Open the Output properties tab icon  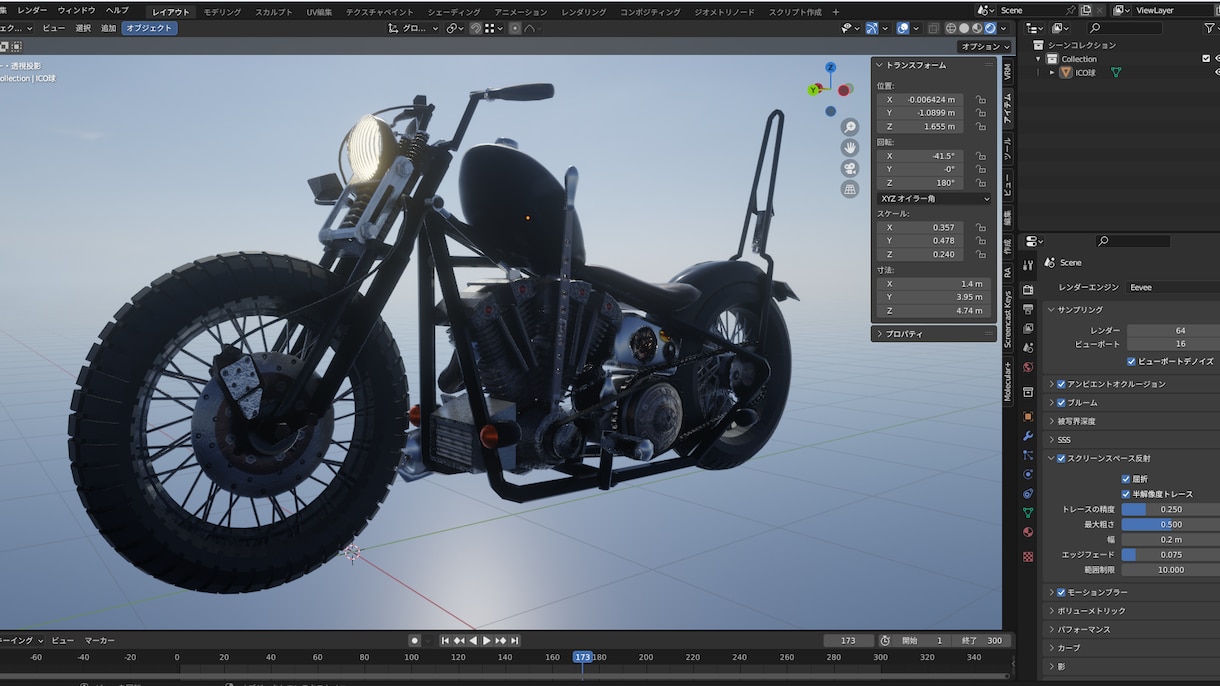pos(1028,309)
